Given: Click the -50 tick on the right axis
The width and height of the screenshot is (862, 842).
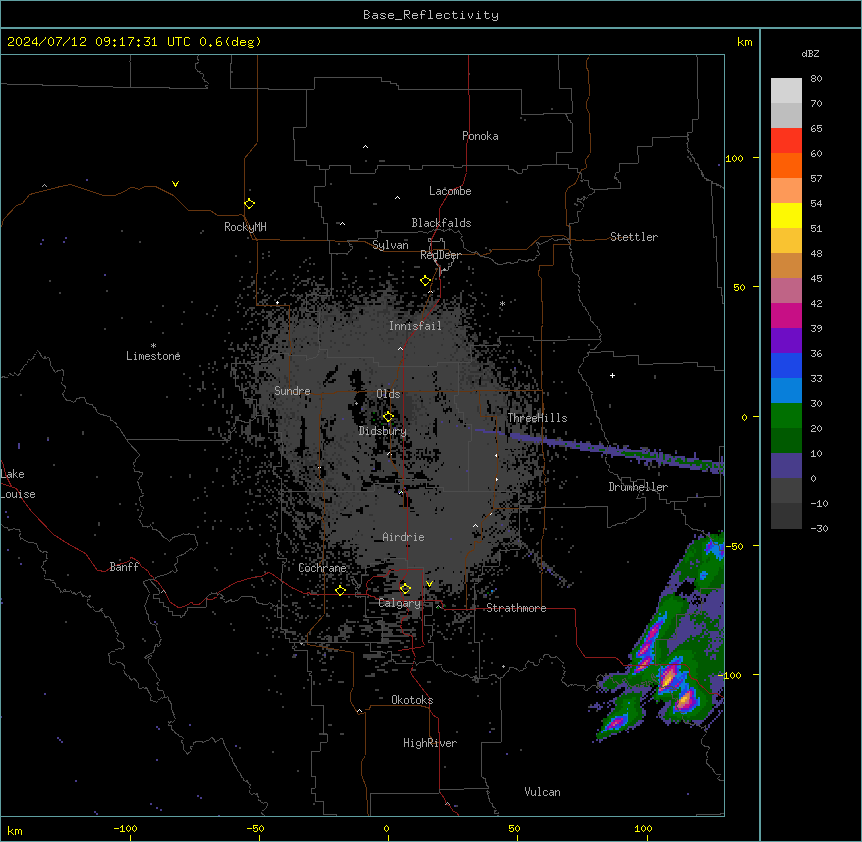Looking at the screenshot, I should point(734,546).
